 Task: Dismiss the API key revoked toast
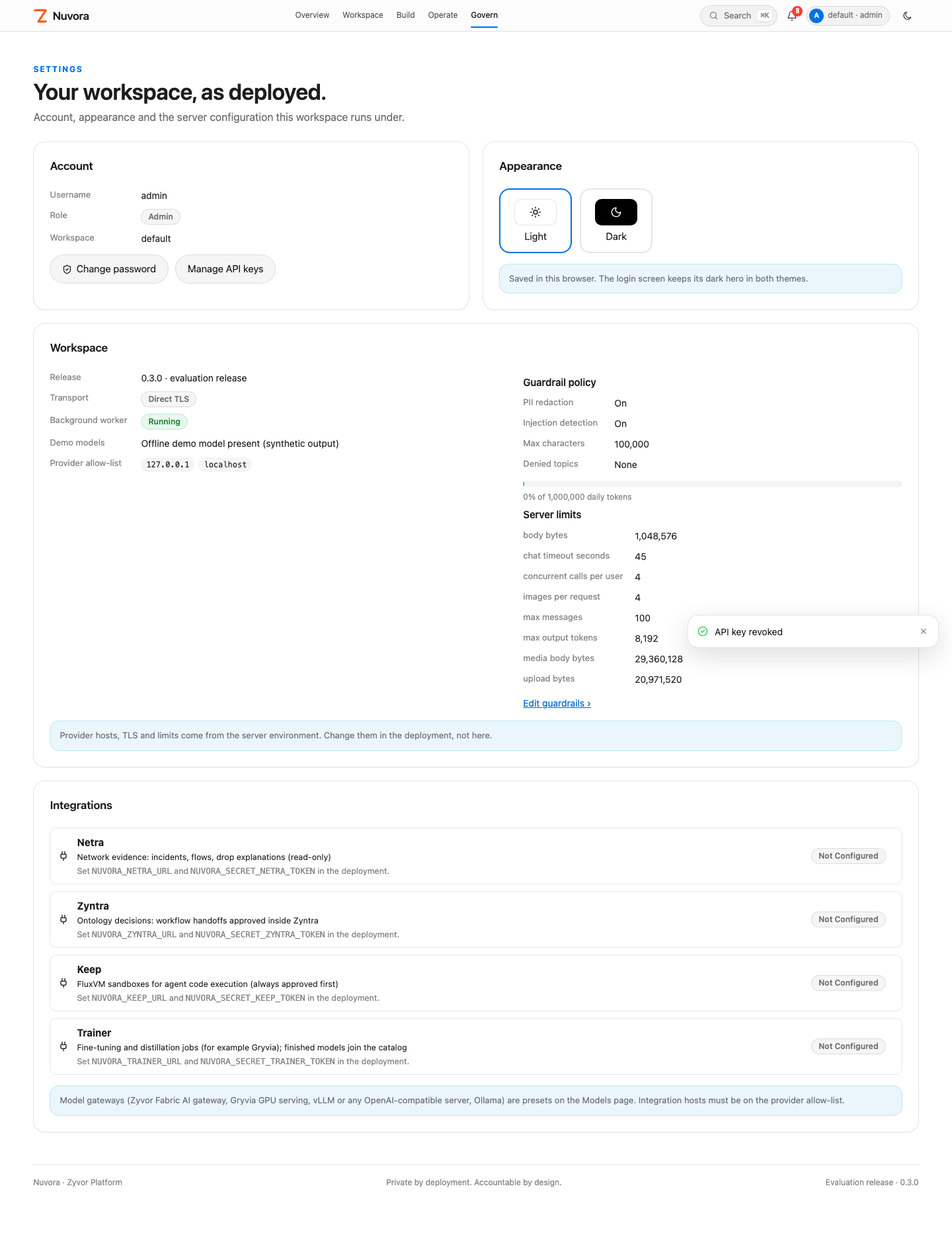tap(924, 631)
